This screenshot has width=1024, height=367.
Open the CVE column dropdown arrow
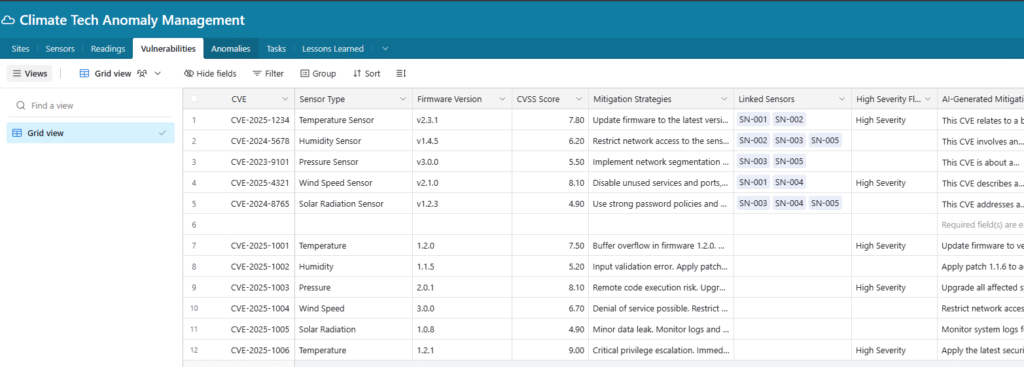(285, 99)
